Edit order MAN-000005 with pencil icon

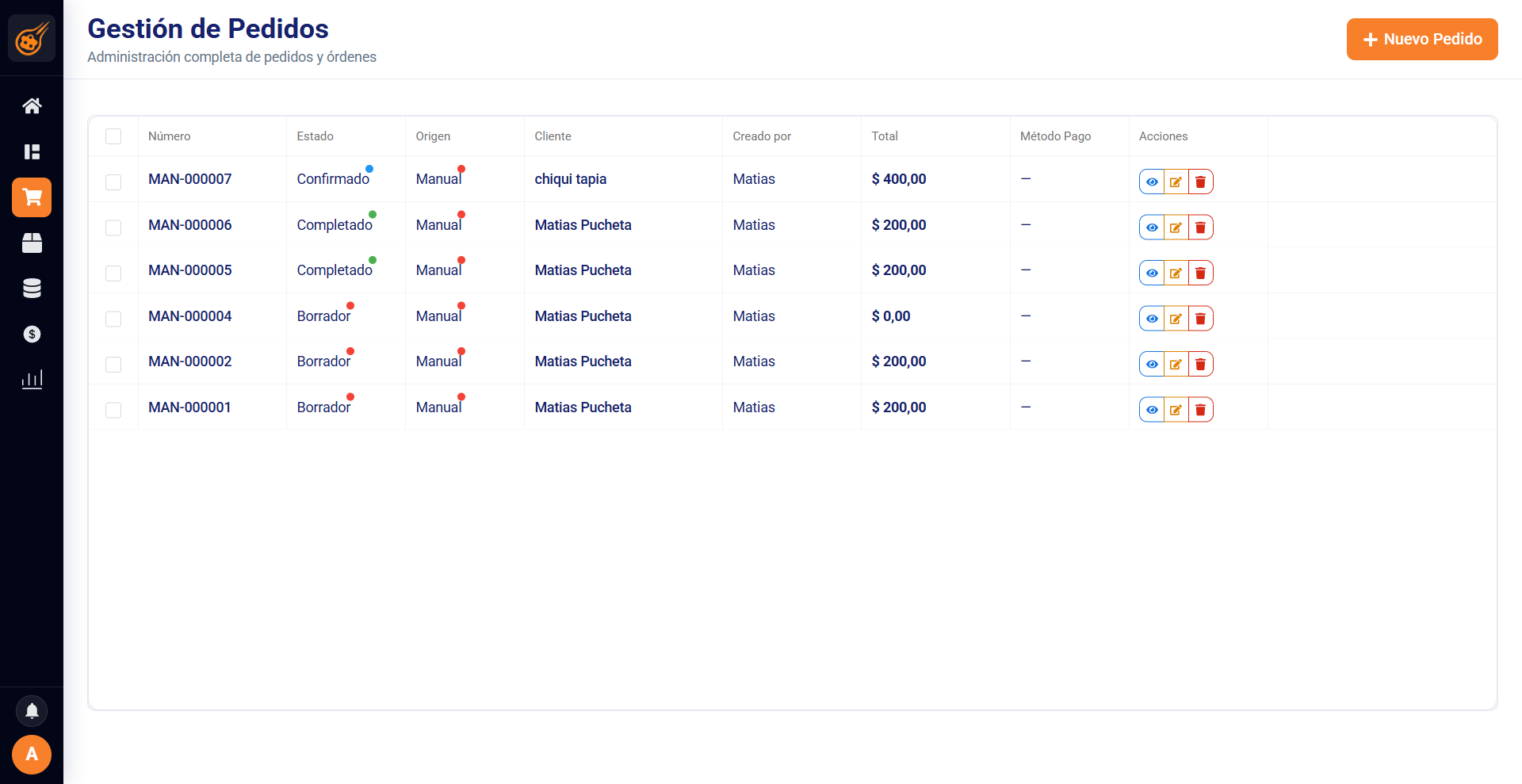pyautogui.click(x=1176, y=273)
